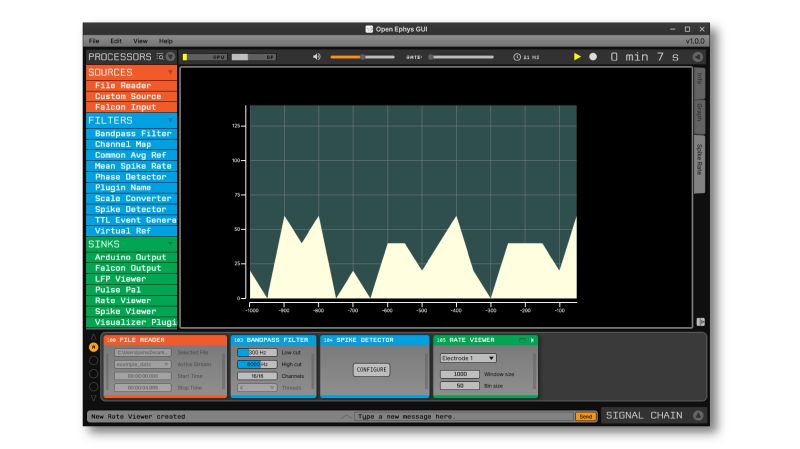Select Arduino Output in the Sinks list

(x=132, y=258)
